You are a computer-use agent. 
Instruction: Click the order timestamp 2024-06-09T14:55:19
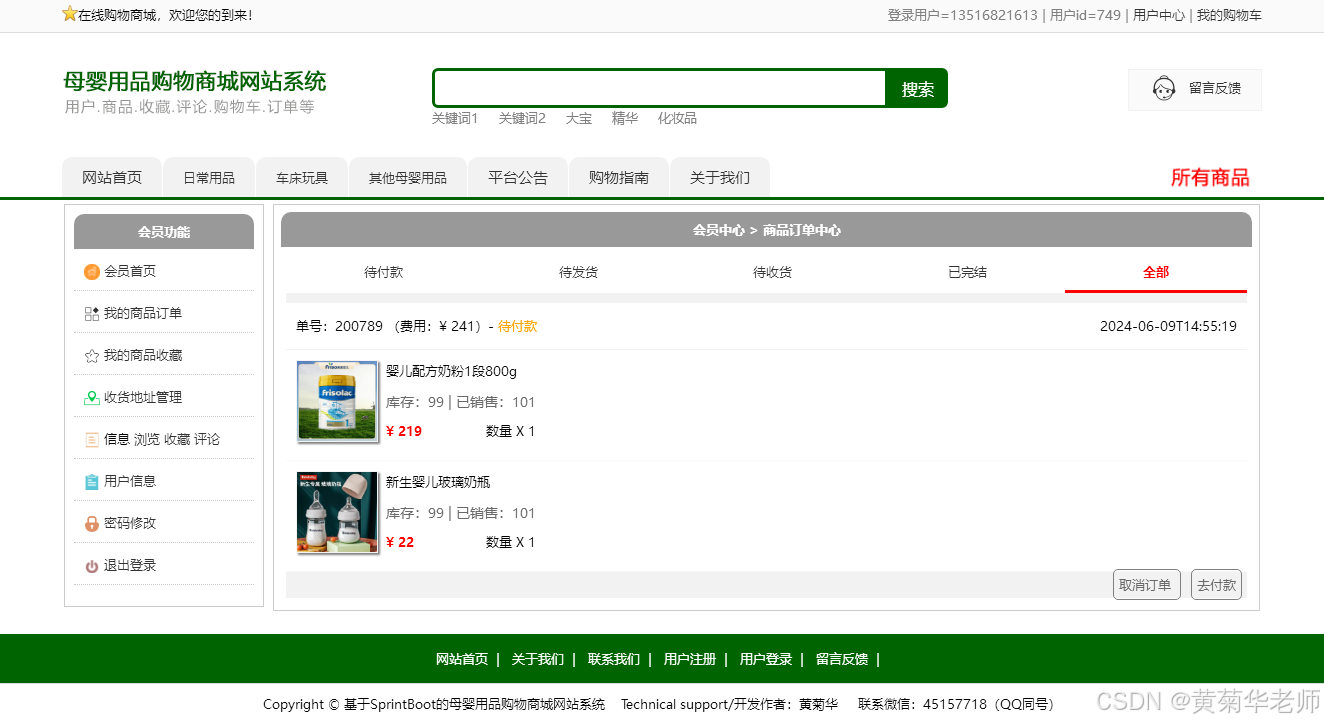(x=1168, y=326)
